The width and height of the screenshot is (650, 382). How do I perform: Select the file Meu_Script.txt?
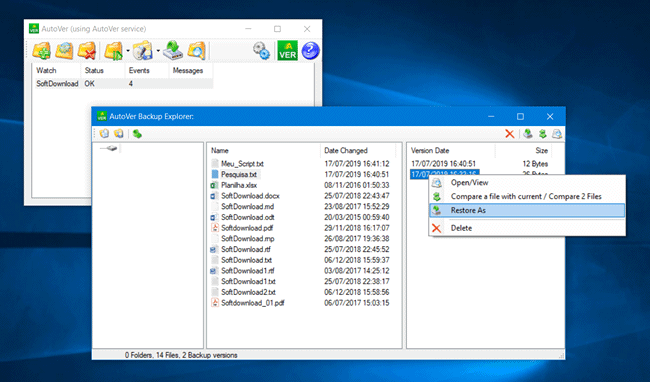(242, 164)
